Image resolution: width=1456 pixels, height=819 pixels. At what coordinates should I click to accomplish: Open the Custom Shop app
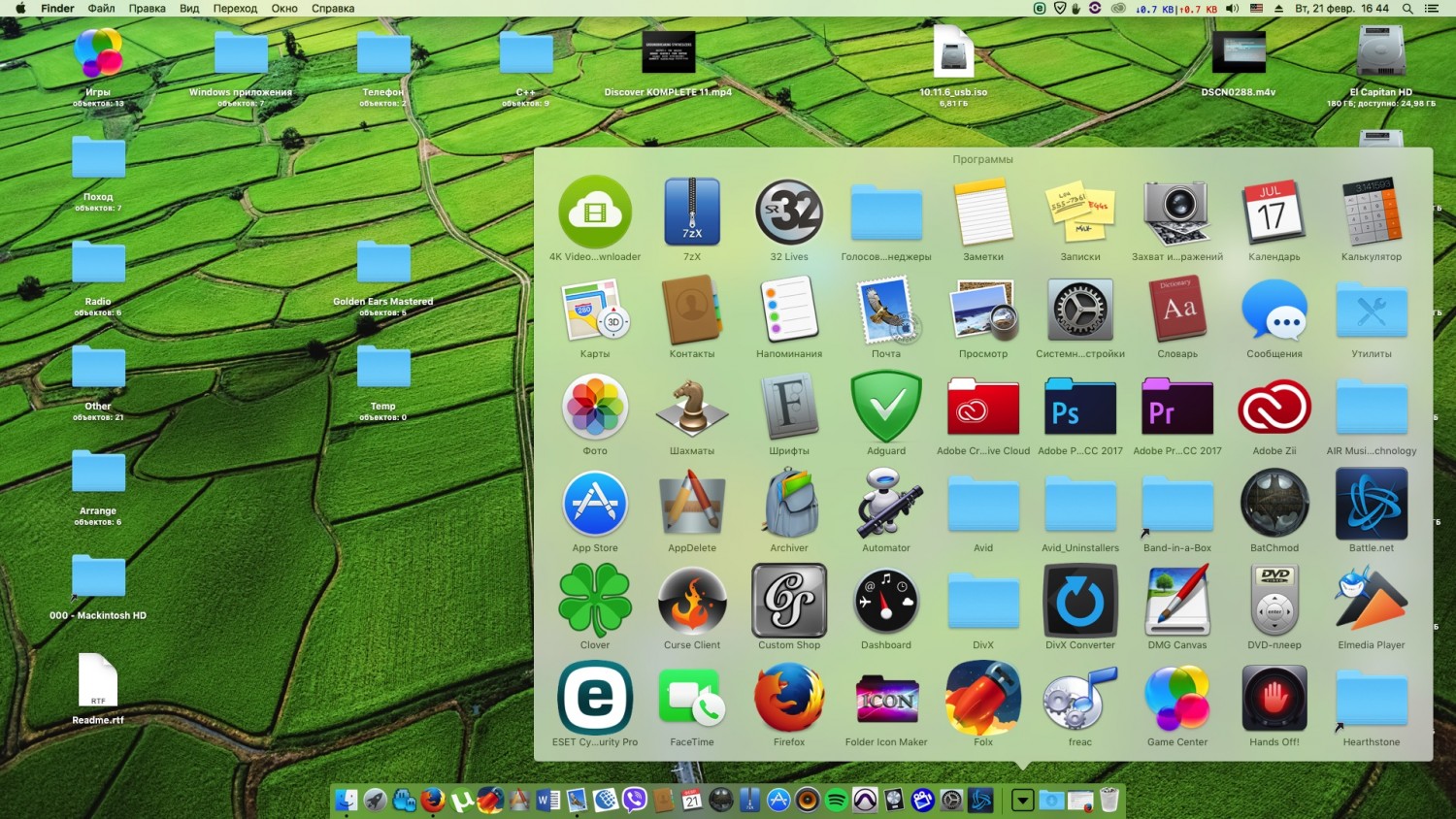[789, 601]
